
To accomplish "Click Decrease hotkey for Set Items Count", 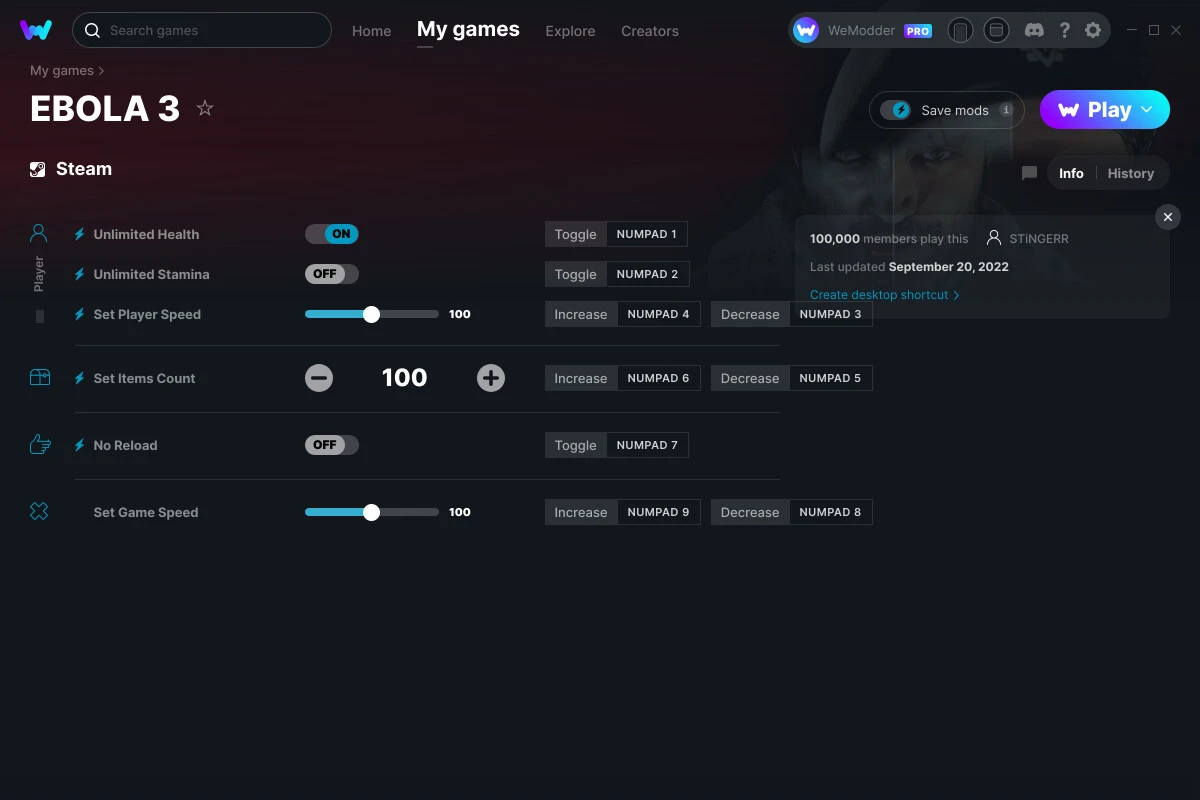I will pos(792,378).
